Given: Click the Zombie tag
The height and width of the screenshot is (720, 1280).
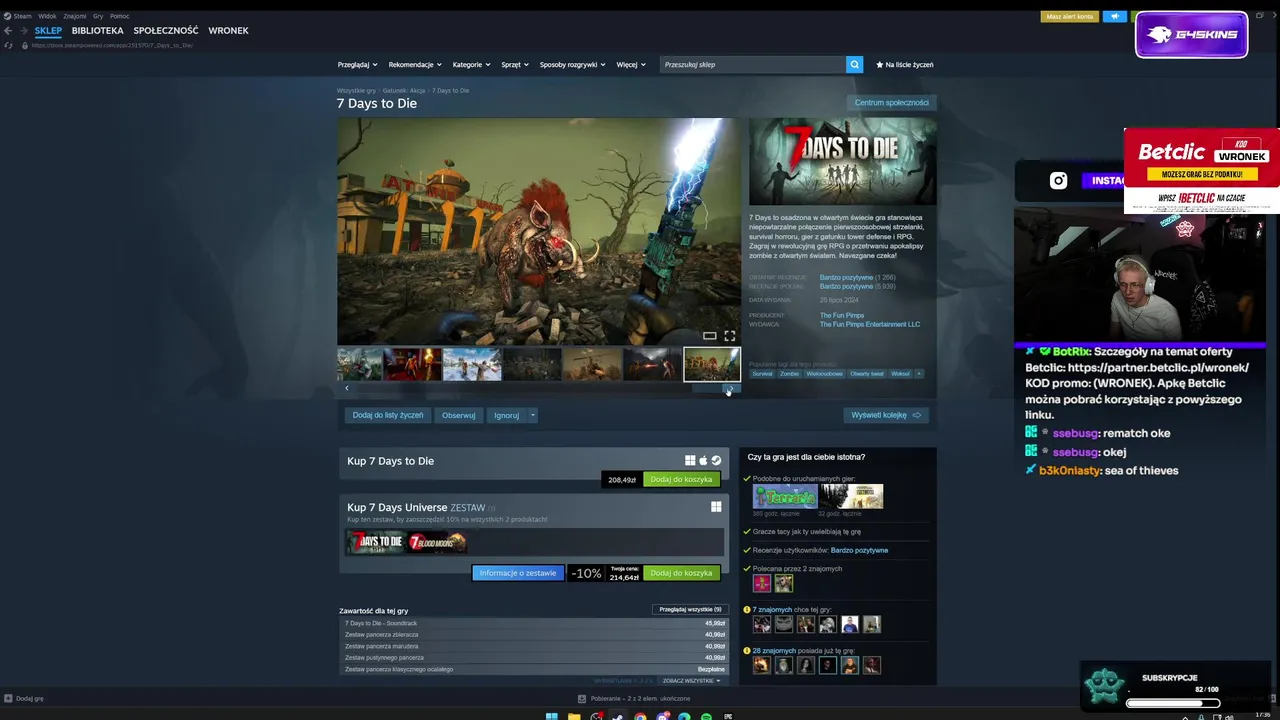Looking at the screenshot, I should [790, 373].
